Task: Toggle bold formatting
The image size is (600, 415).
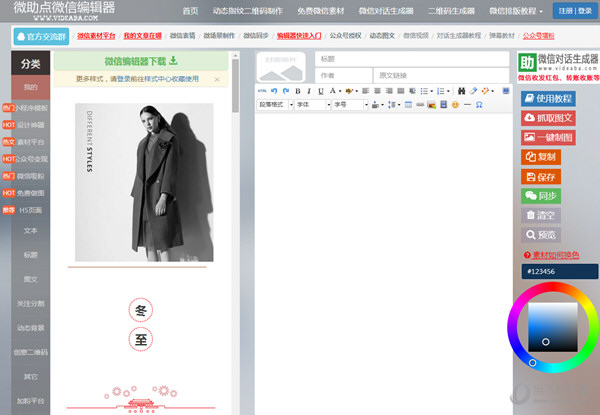Action: pyautogui.click(x=298, y=91)
